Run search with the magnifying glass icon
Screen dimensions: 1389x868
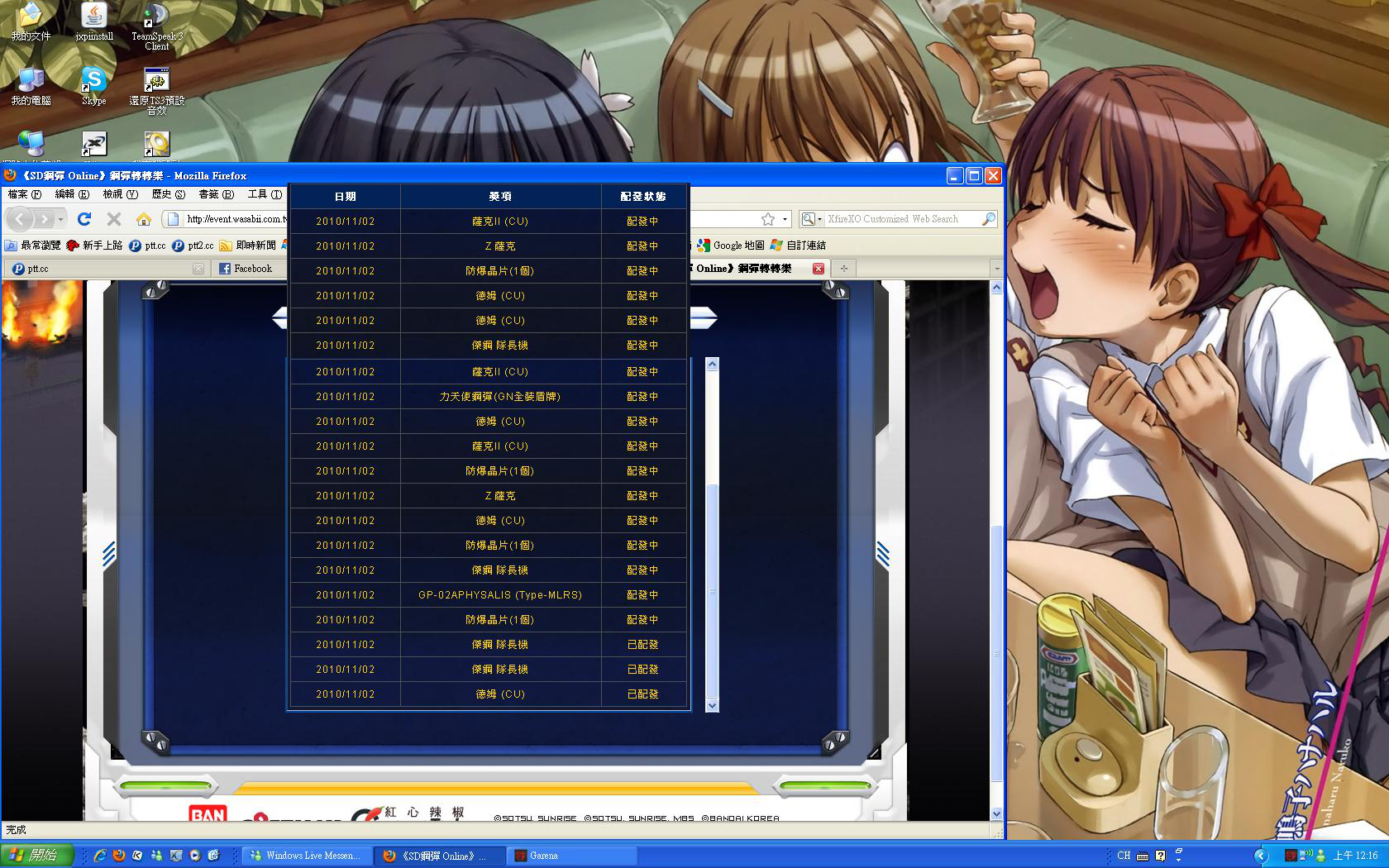tap(988, 219)
